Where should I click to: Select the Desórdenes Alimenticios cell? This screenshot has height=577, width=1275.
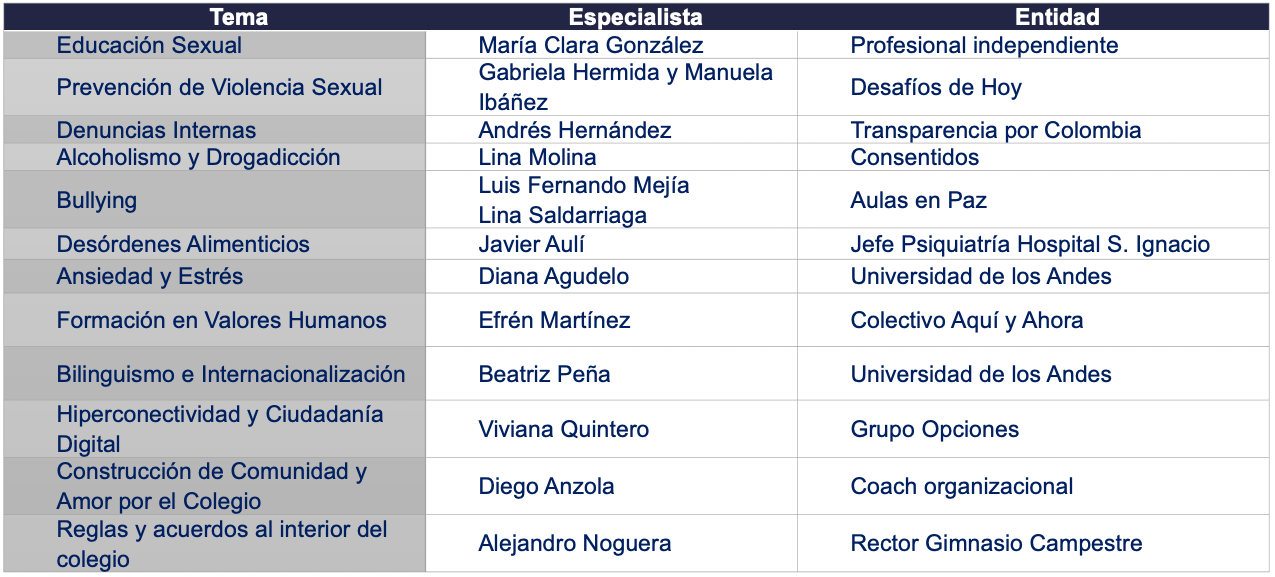(214, 244)
